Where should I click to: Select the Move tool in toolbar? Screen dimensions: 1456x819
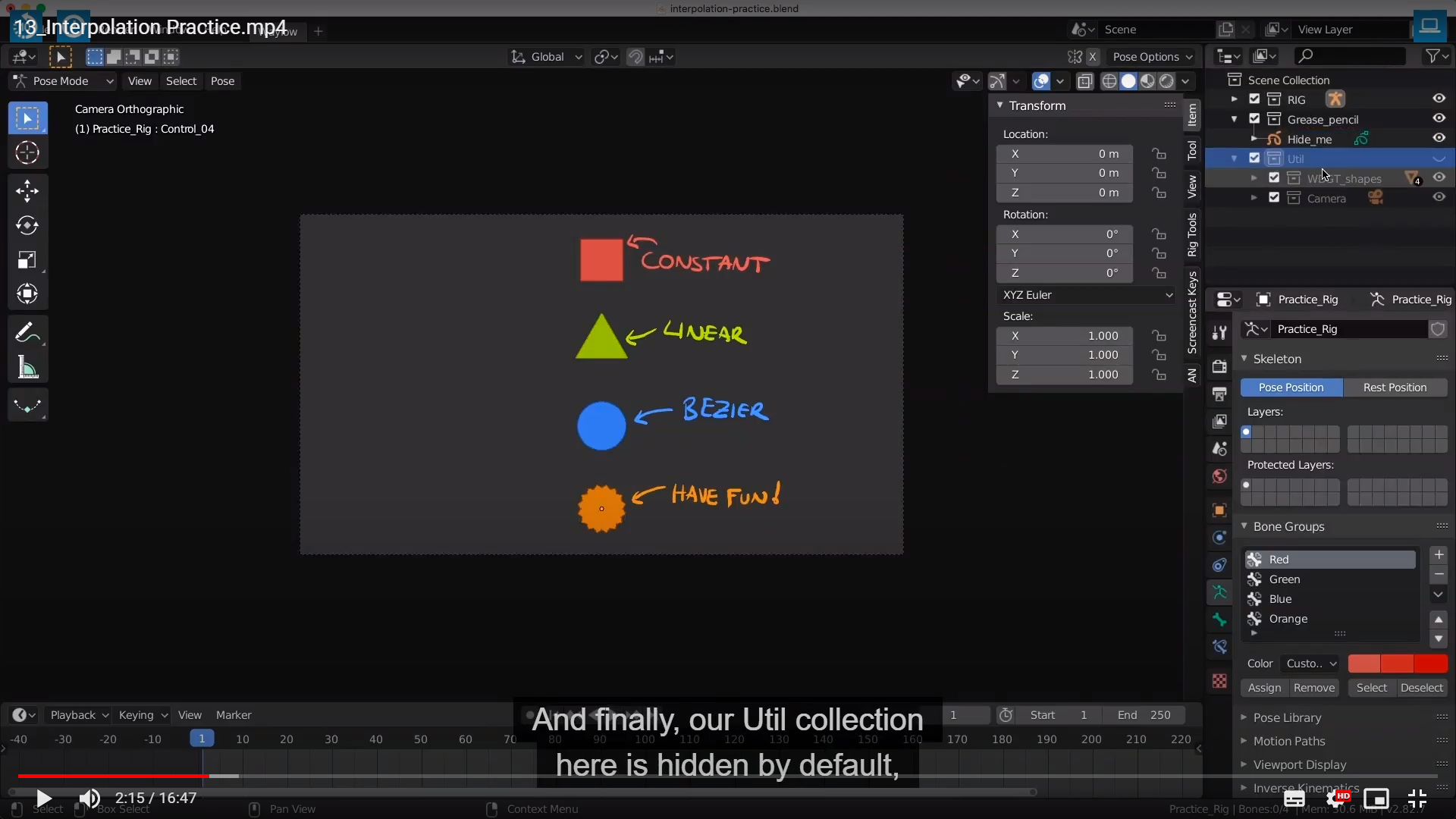click(x=27, y=190)
